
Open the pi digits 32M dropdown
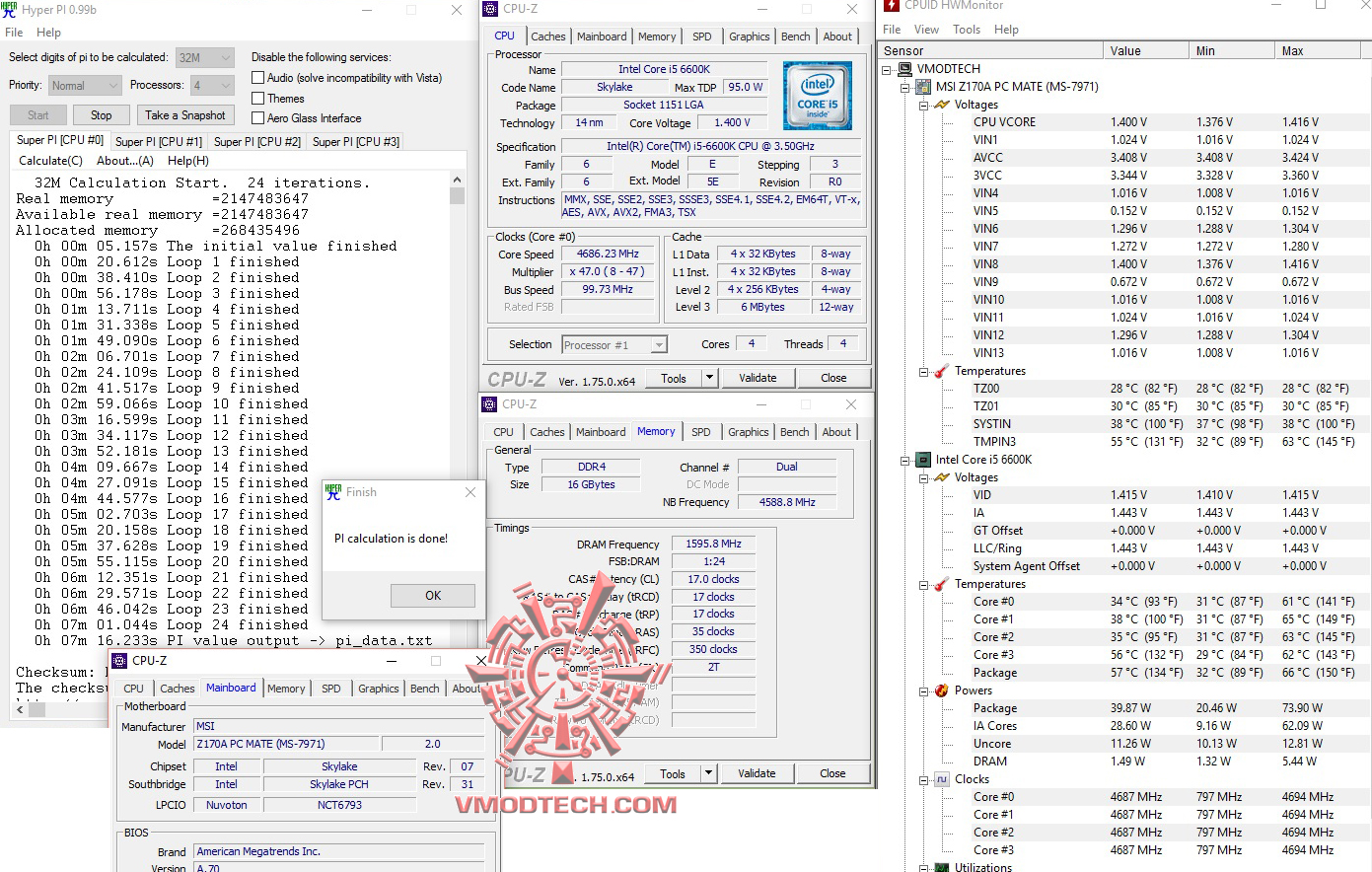(205, 57)
